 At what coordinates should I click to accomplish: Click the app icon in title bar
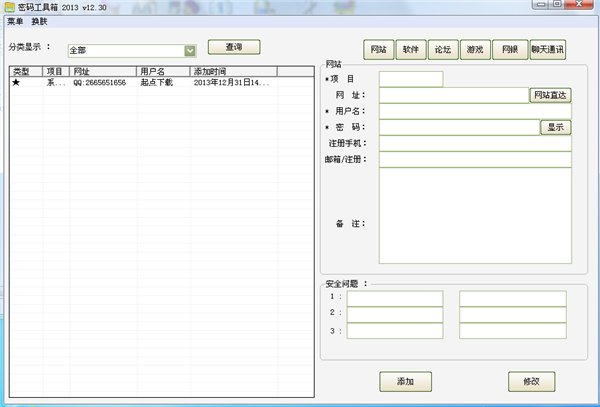point(9,7)
